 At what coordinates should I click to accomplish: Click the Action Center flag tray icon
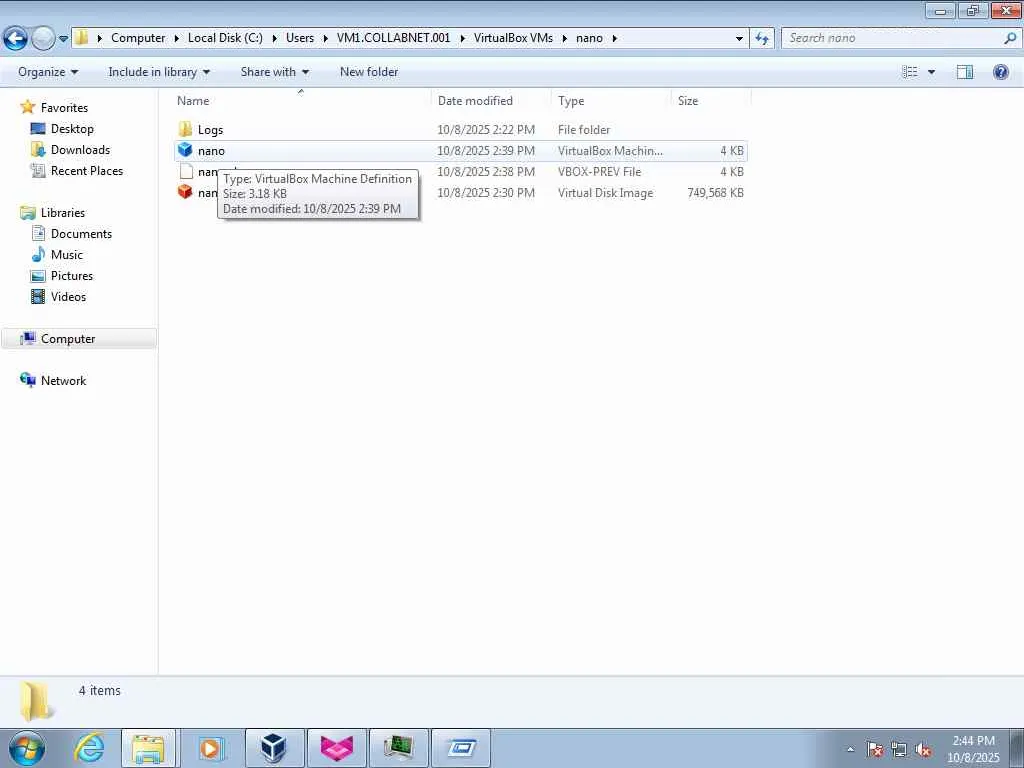click(874, 750)
